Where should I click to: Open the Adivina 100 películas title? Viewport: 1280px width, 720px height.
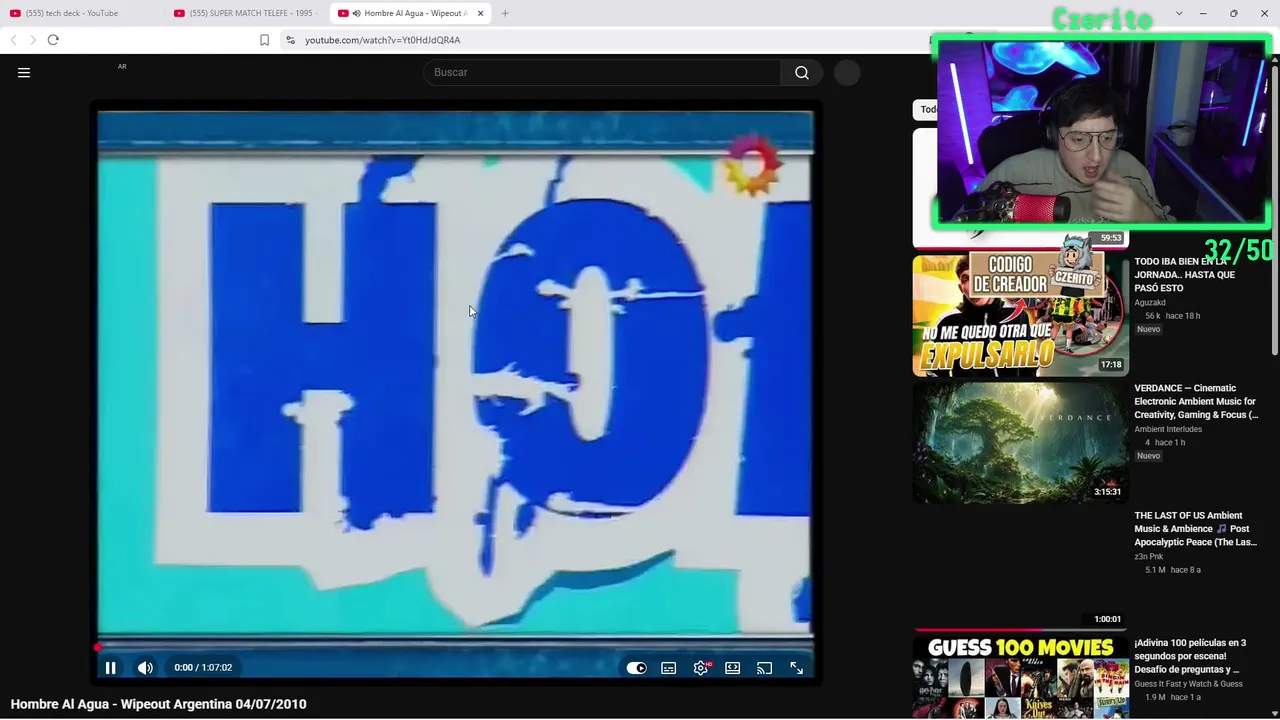click(1190, 656)
